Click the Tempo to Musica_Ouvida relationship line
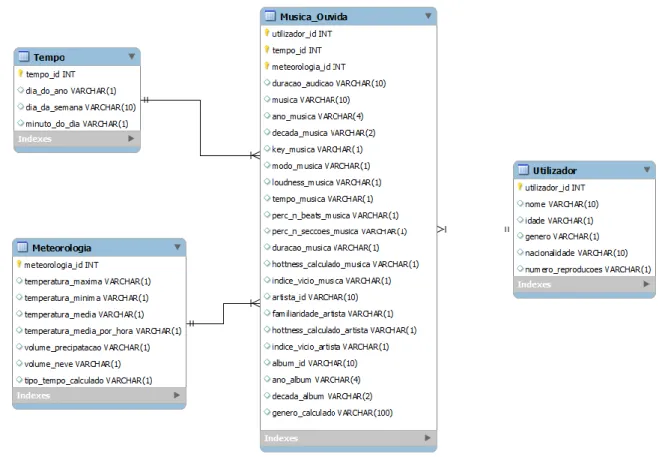Image resolution: width=659 pixels, height=457 pixels. coord(200,128)
